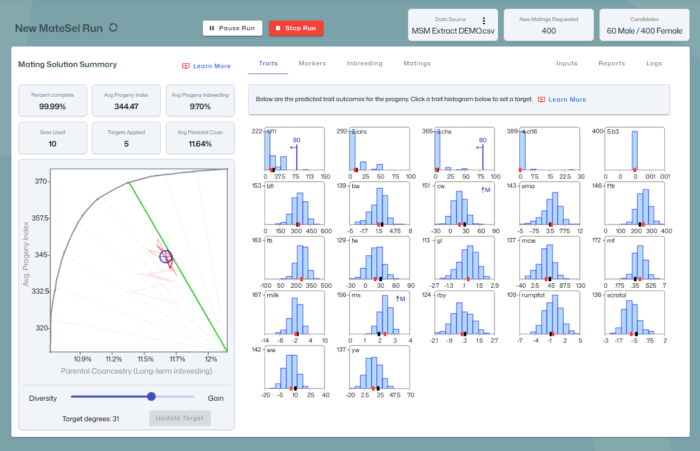View the Logs tab
This screenshot has width=700, height=451.
click(x=653, y=63)
